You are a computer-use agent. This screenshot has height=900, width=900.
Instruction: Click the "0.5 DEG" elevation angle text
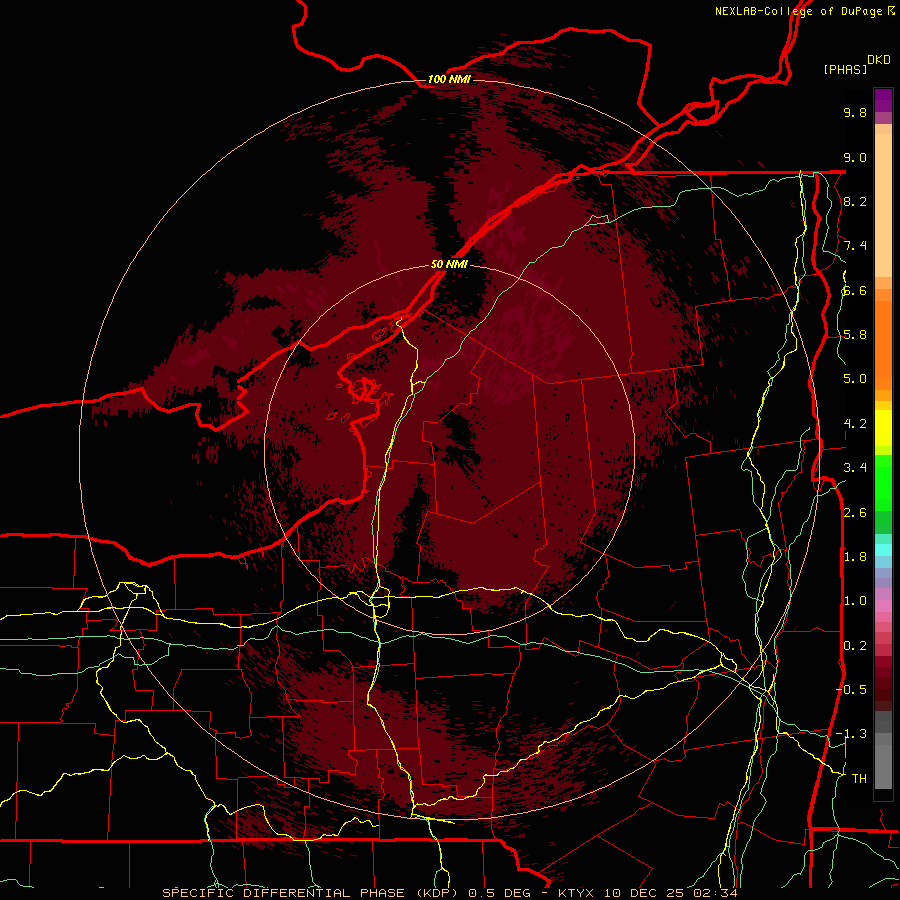498,893
